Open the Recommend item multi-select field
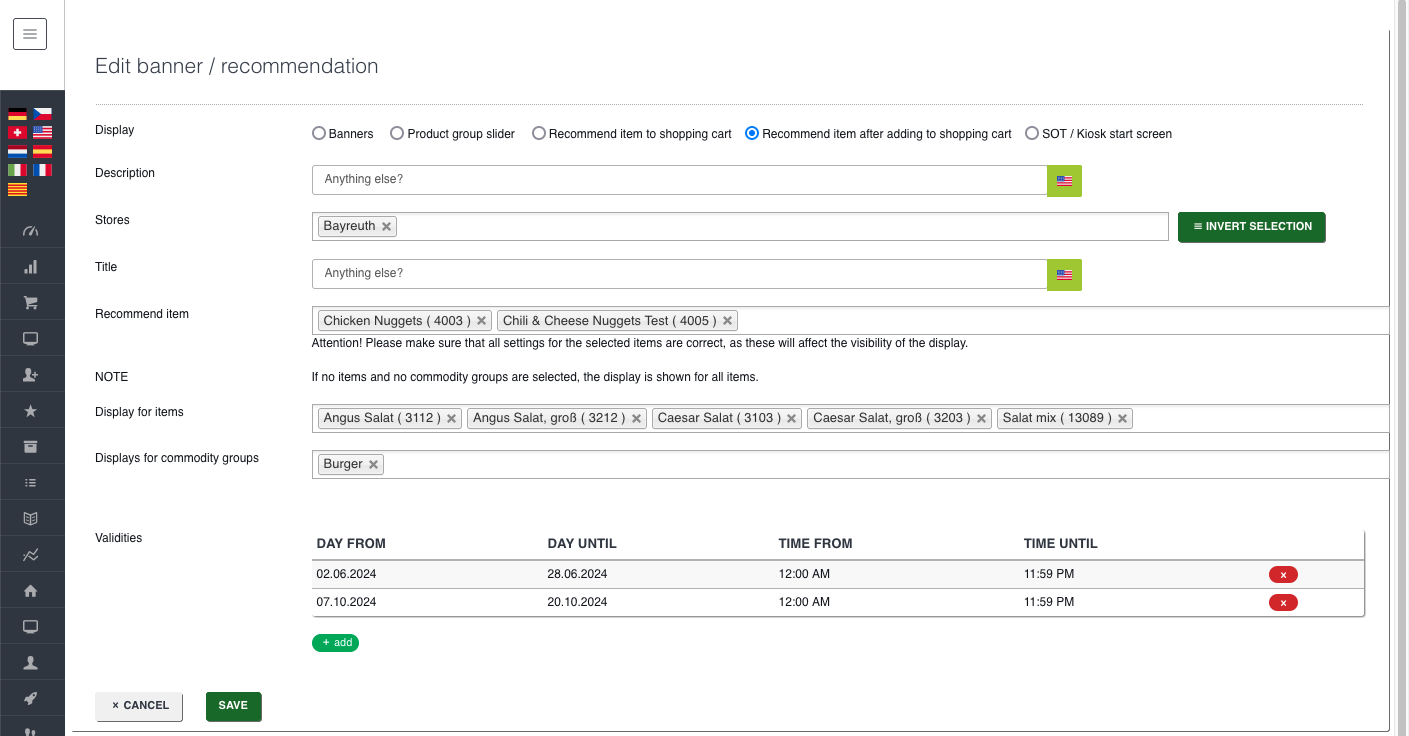Viewport: 1409px width, 736px height. (851, 320)
